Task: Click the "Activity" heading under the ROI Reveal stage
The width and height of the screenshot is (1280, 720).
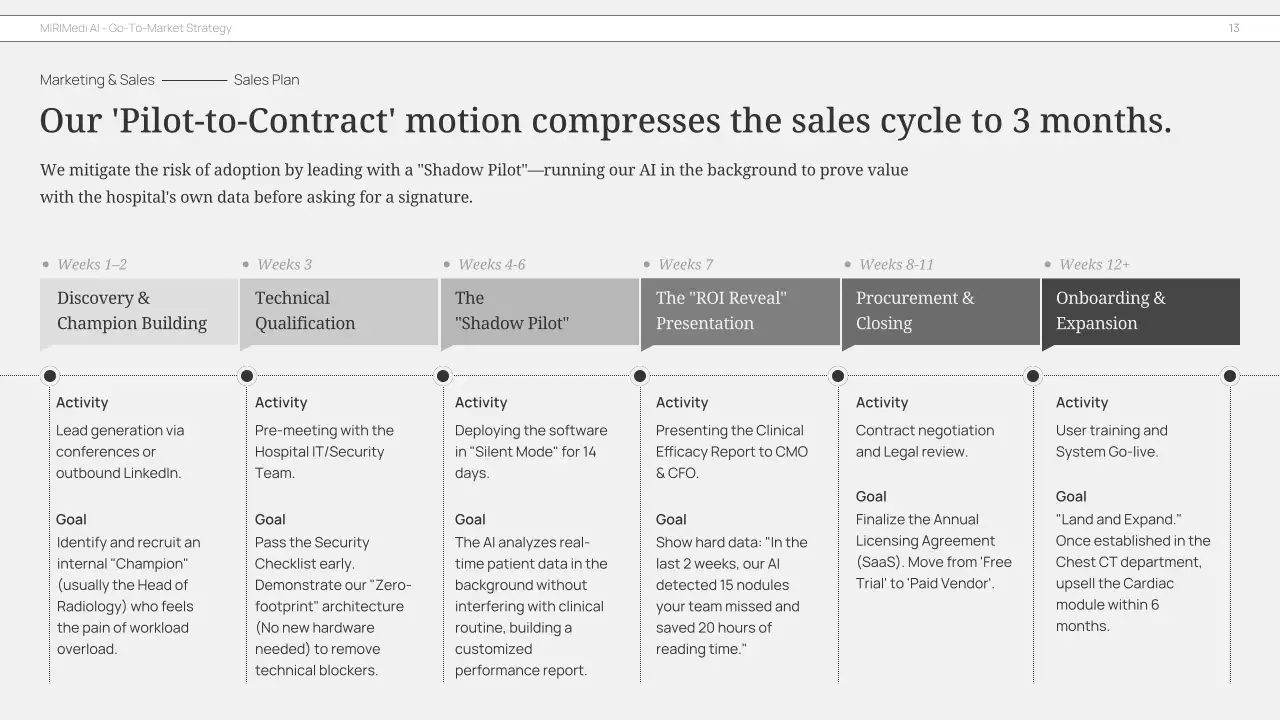Action: [682, 402]
